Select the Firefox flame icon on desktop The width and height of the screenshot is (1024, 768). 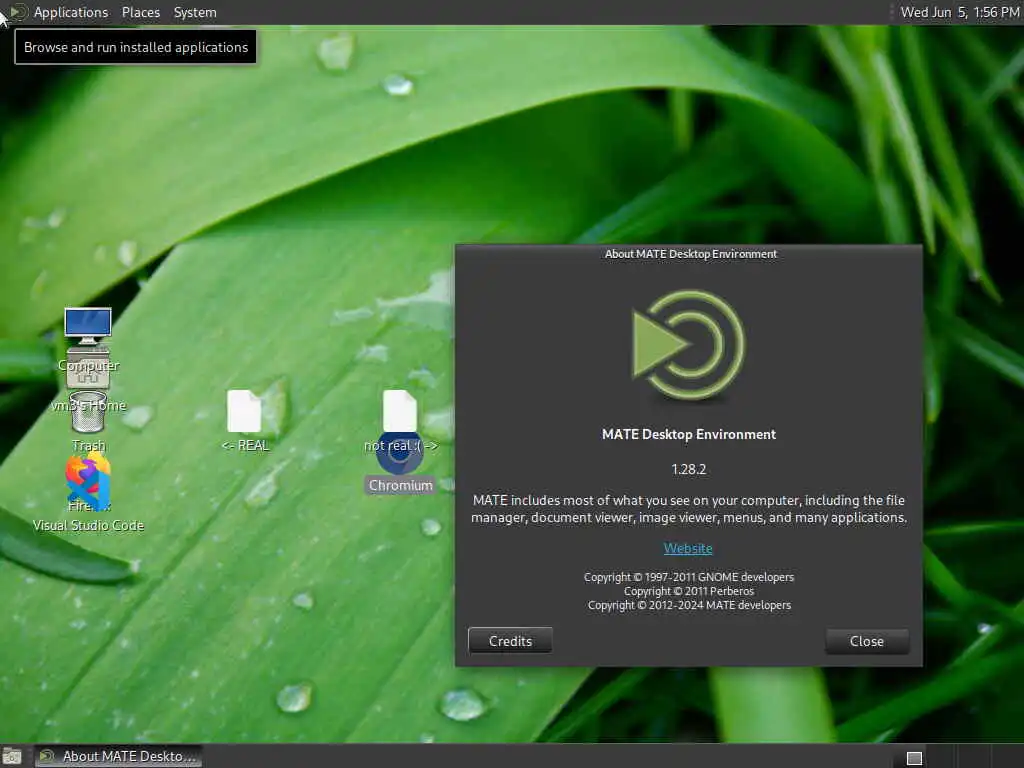pyautogui.click(x=88, y=475)
